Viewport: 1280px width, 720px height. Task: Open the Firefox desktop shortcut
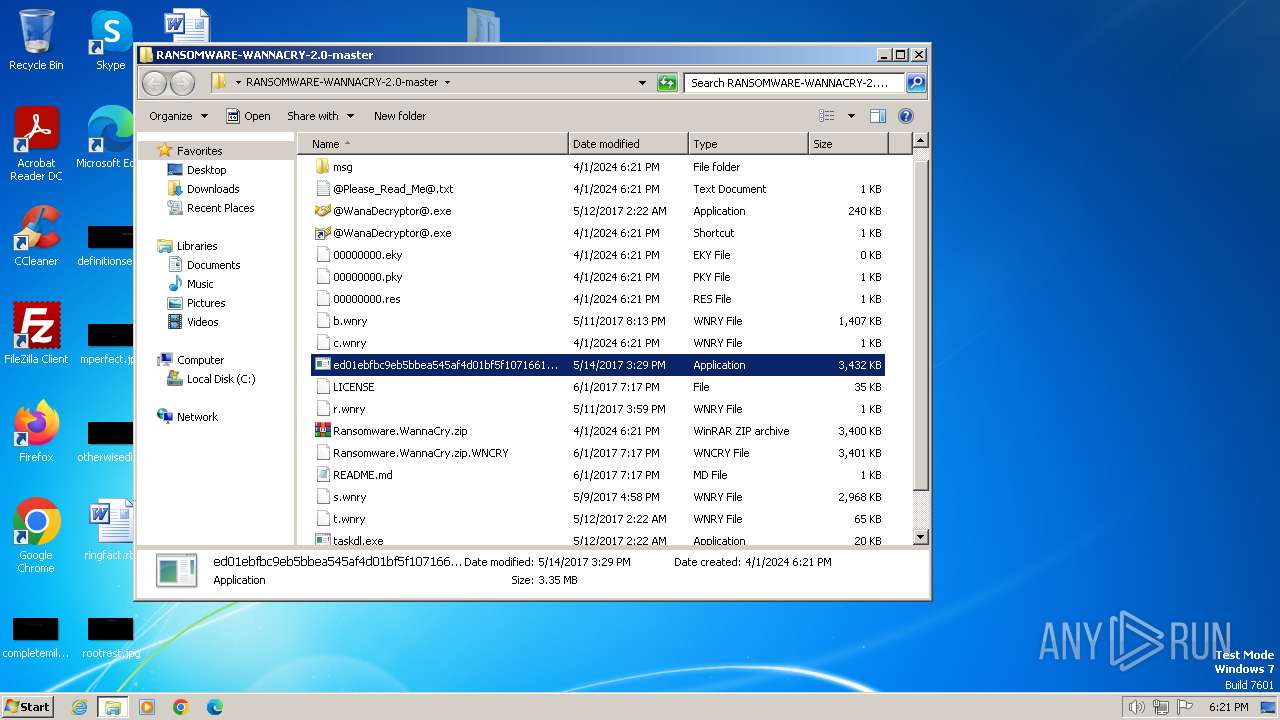[36, 431]
